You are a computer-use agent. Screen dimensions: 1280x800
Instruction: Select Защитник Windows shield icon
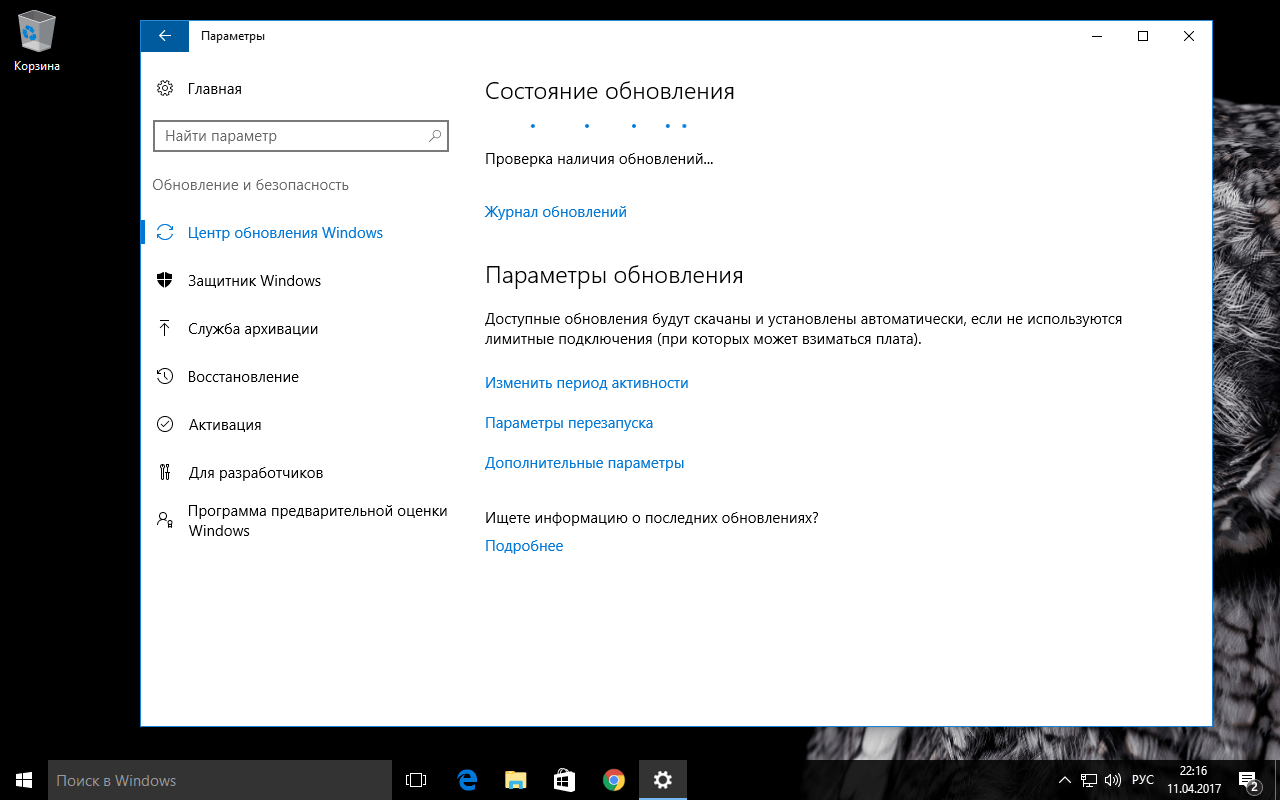coord(165,281)
